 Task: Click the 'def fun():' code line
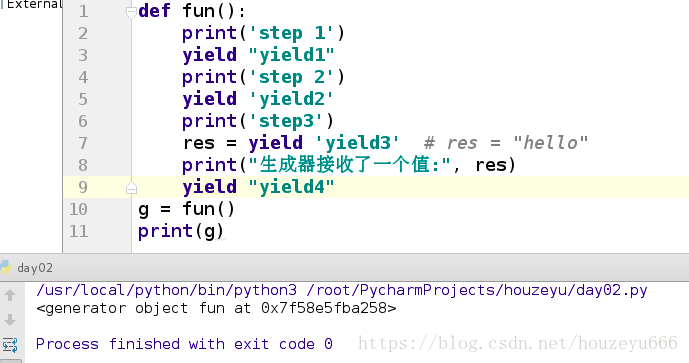coord(192,11)
